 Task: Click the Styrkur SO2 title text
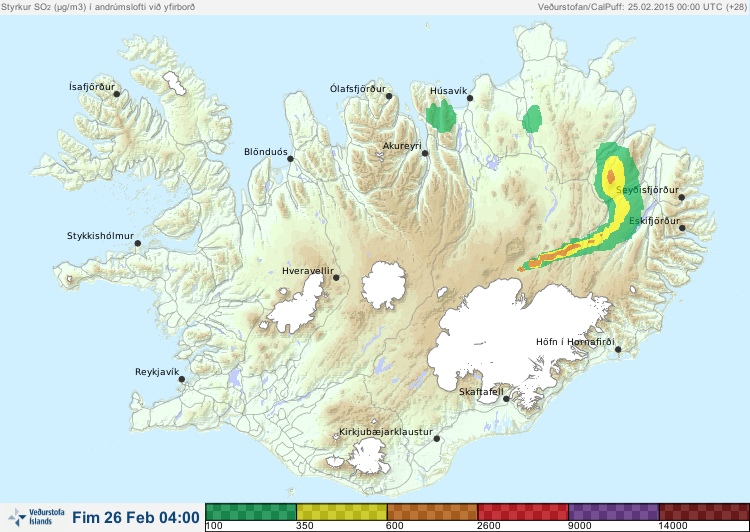98,7
